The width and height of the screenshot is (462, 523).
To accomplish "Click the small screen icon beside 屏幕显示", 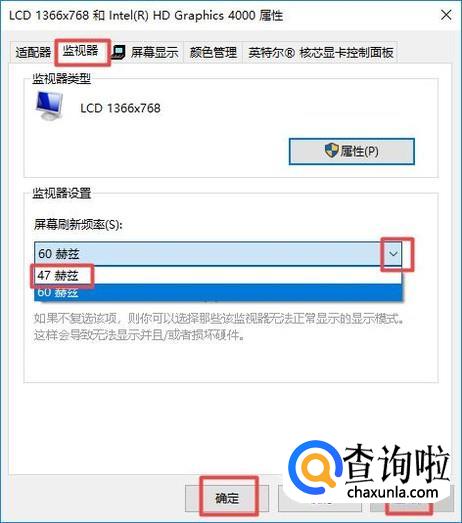I will (x=118, y=52).
